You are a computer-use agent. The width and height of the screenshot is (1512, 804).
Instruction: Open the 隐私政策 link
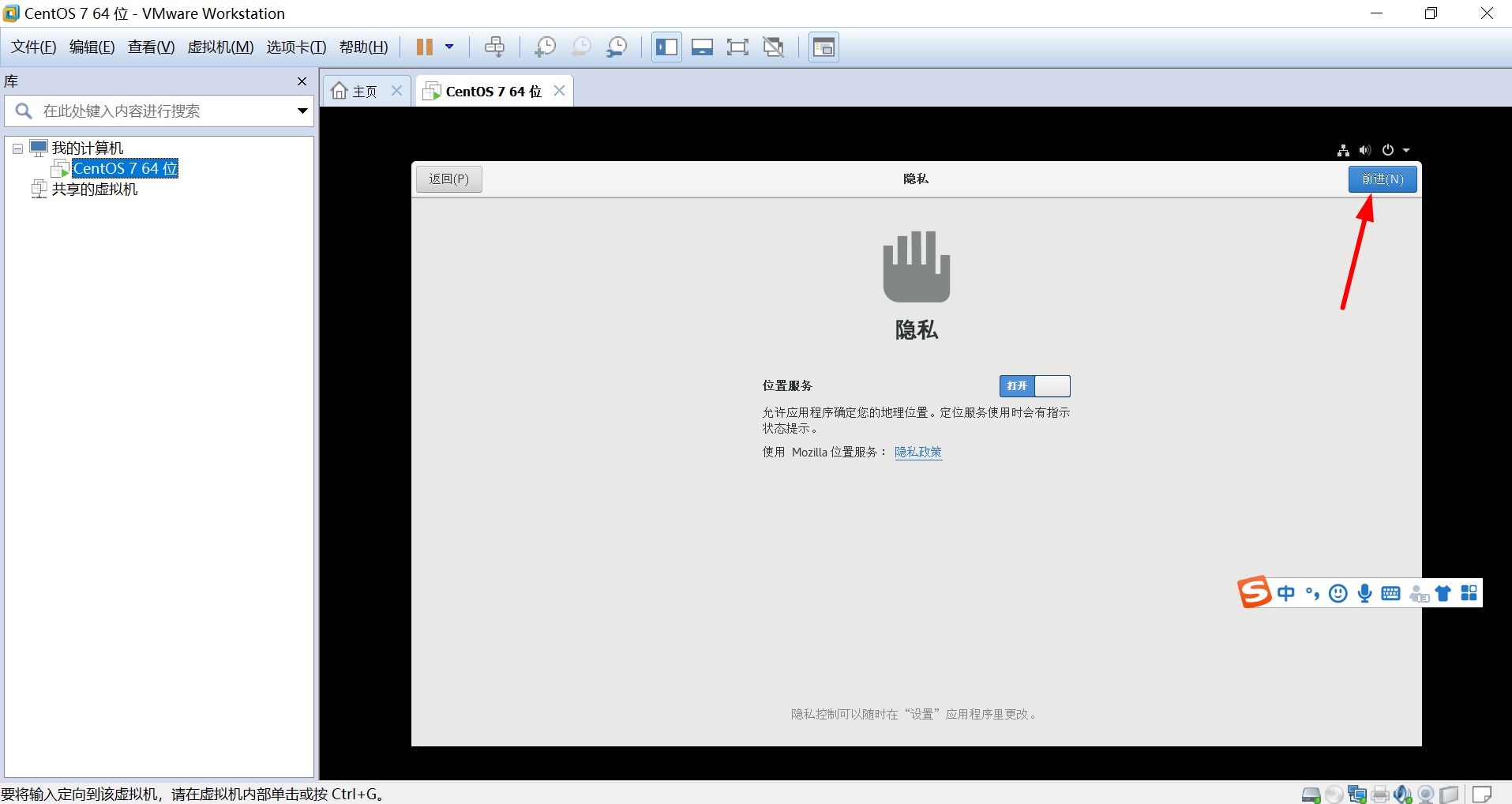[x=918, y=453]
